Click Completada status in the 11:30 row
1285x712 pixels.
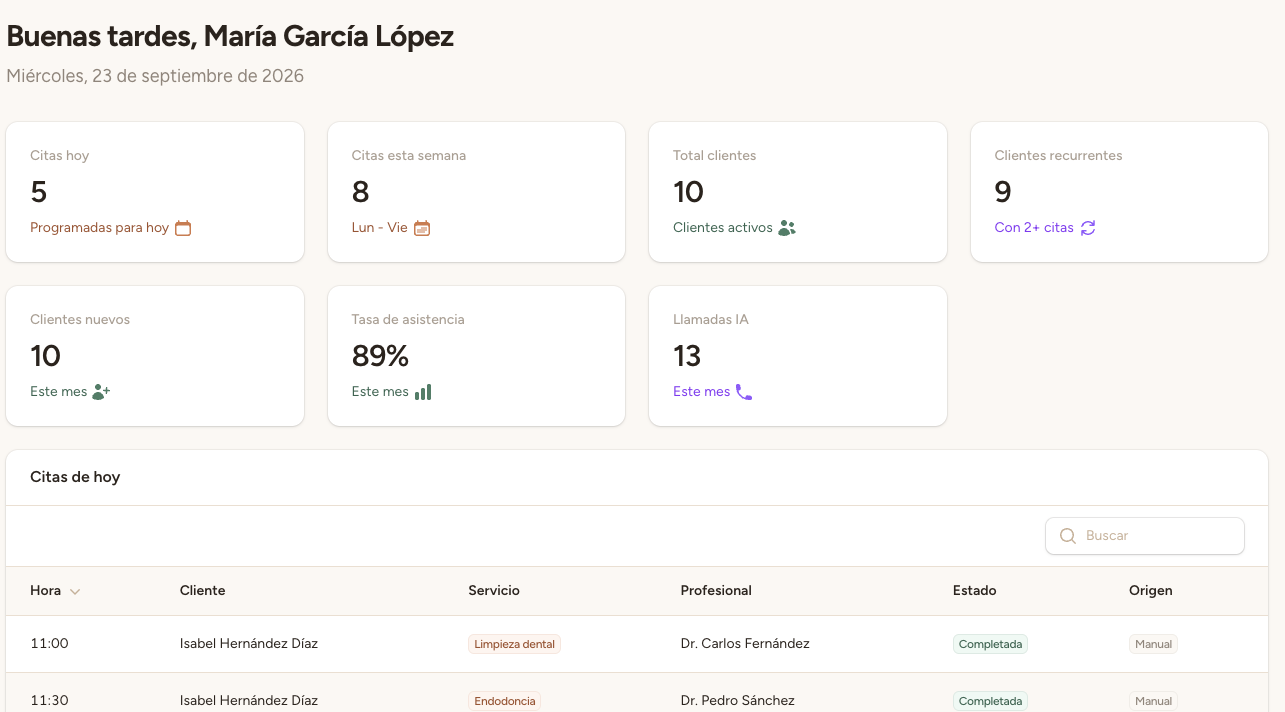click(x=990, y=701)
